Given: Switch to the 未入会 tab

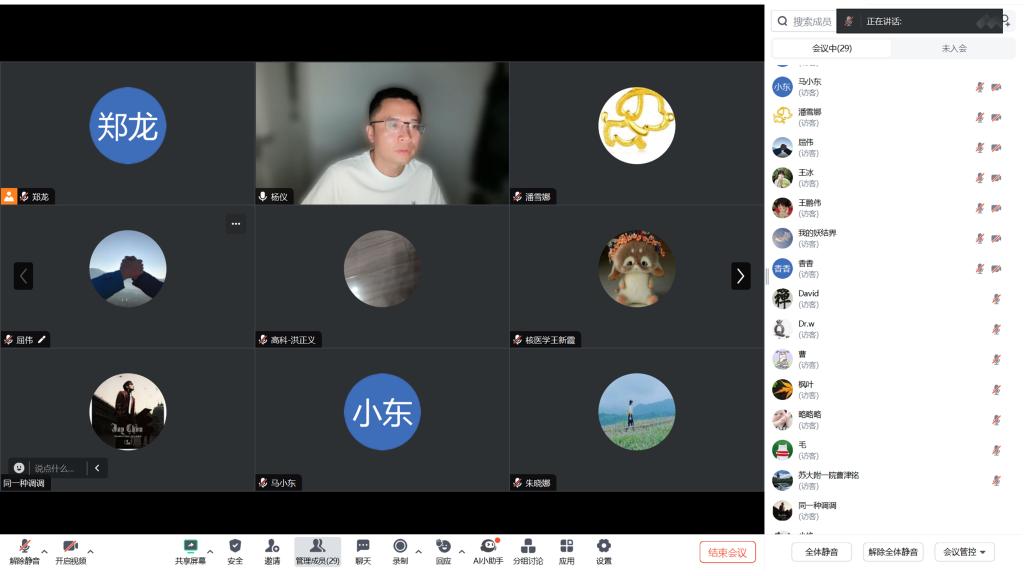Looking at the screenshot, I should pyautogui.click(x=953, y=48).
